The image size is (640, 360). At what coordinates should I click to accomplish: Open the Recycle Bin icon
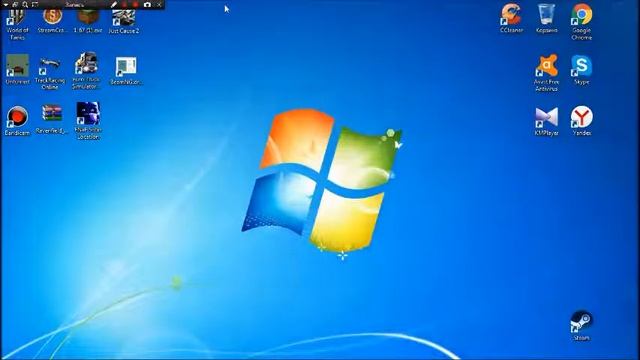tap(547, 18)
